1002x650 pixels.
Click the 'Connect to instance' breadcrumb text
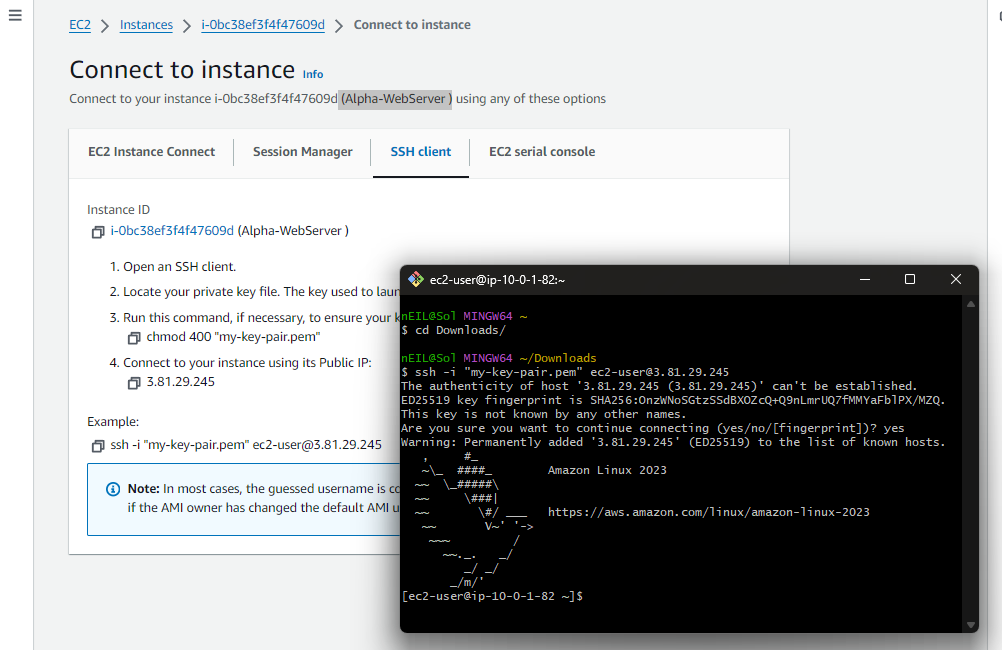[412, 25]
